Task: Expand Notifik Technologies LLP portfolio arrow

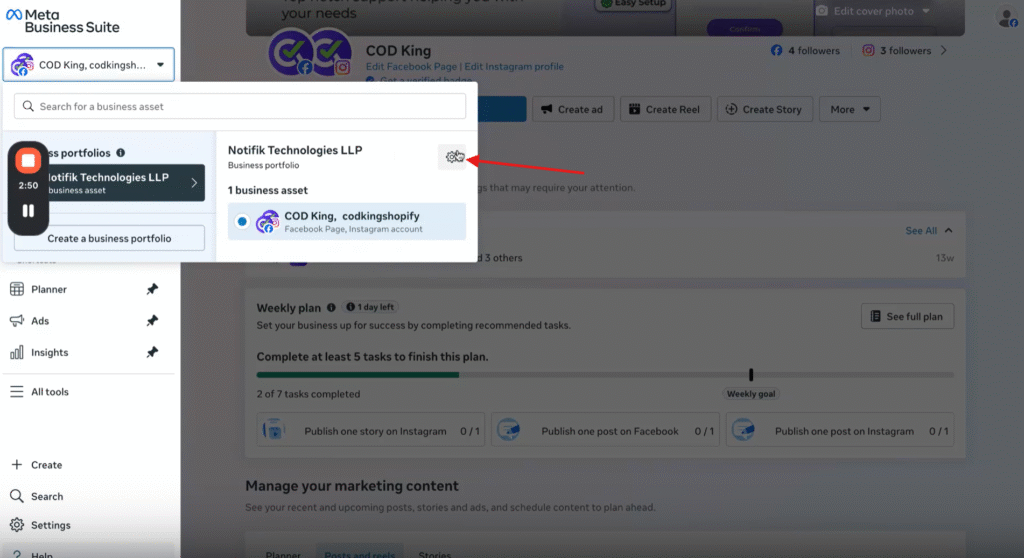Action: click(194, 183)
